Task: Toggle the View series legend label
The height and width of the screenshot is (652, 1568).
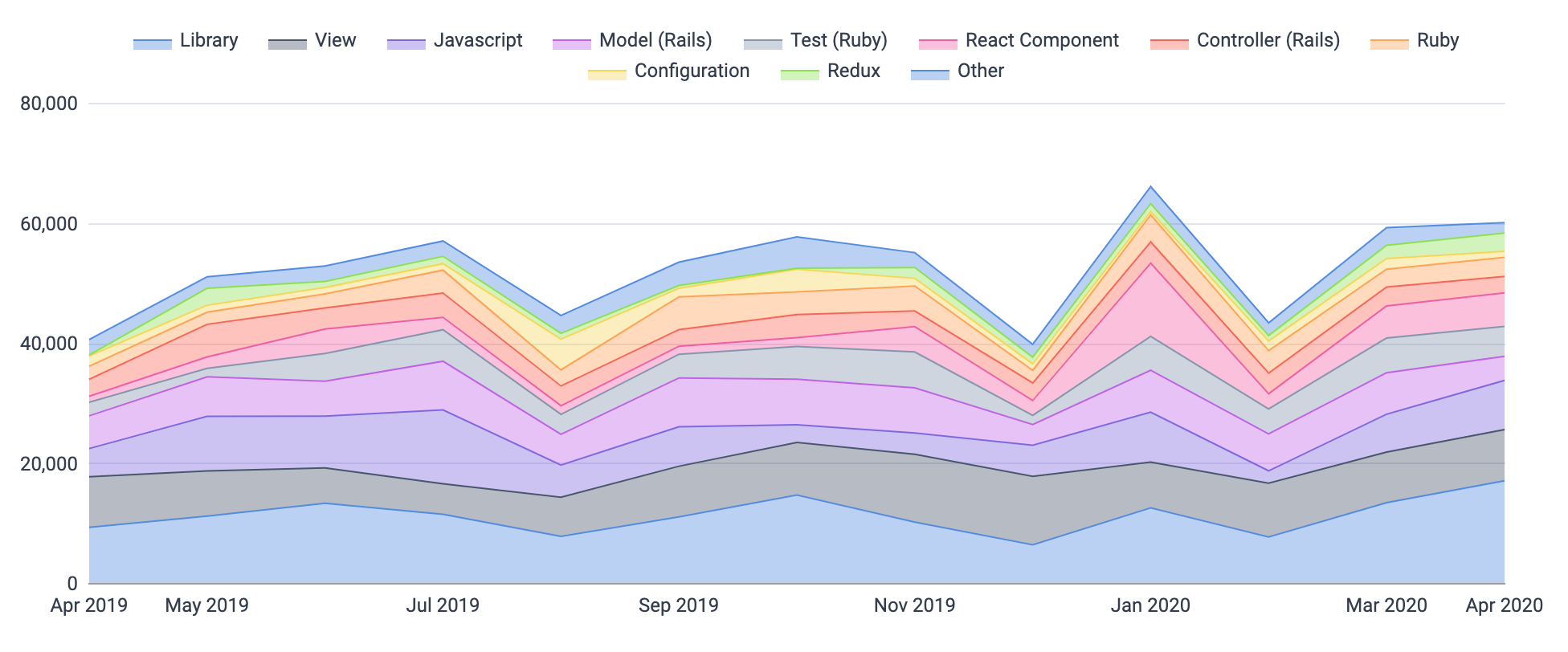Action: coord(335,41)
